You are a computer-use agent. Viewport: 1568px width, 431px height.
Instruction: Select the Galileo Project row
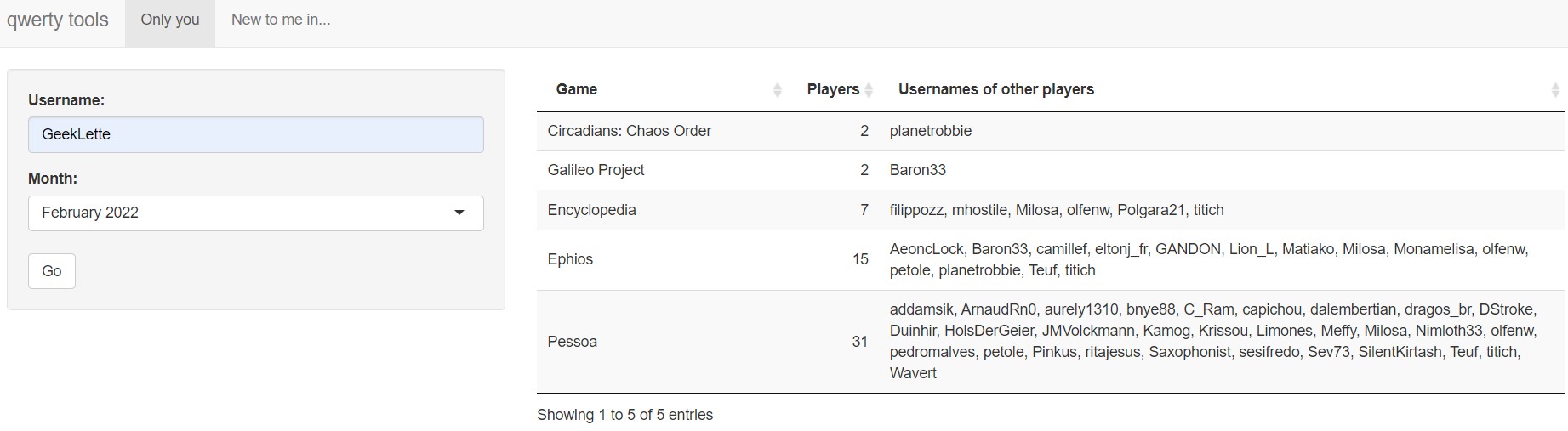click(596, 170)
